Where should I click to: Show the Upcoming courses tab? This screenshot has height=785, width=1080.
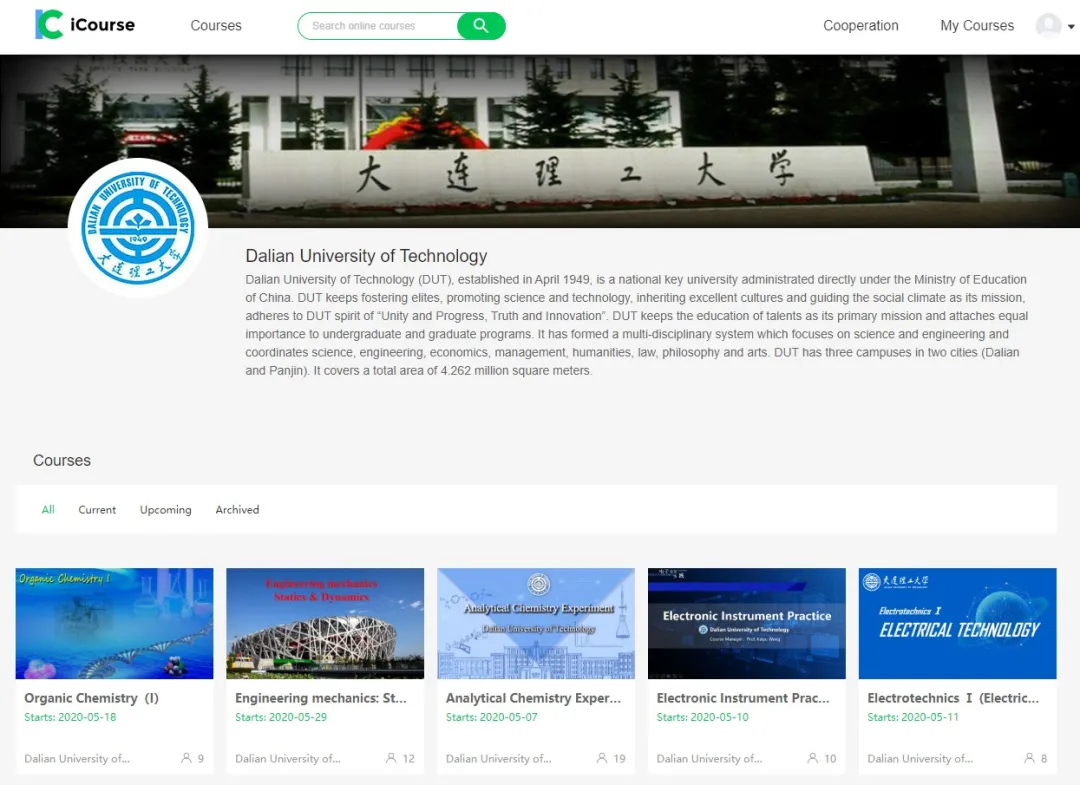[x=165, y=510]
